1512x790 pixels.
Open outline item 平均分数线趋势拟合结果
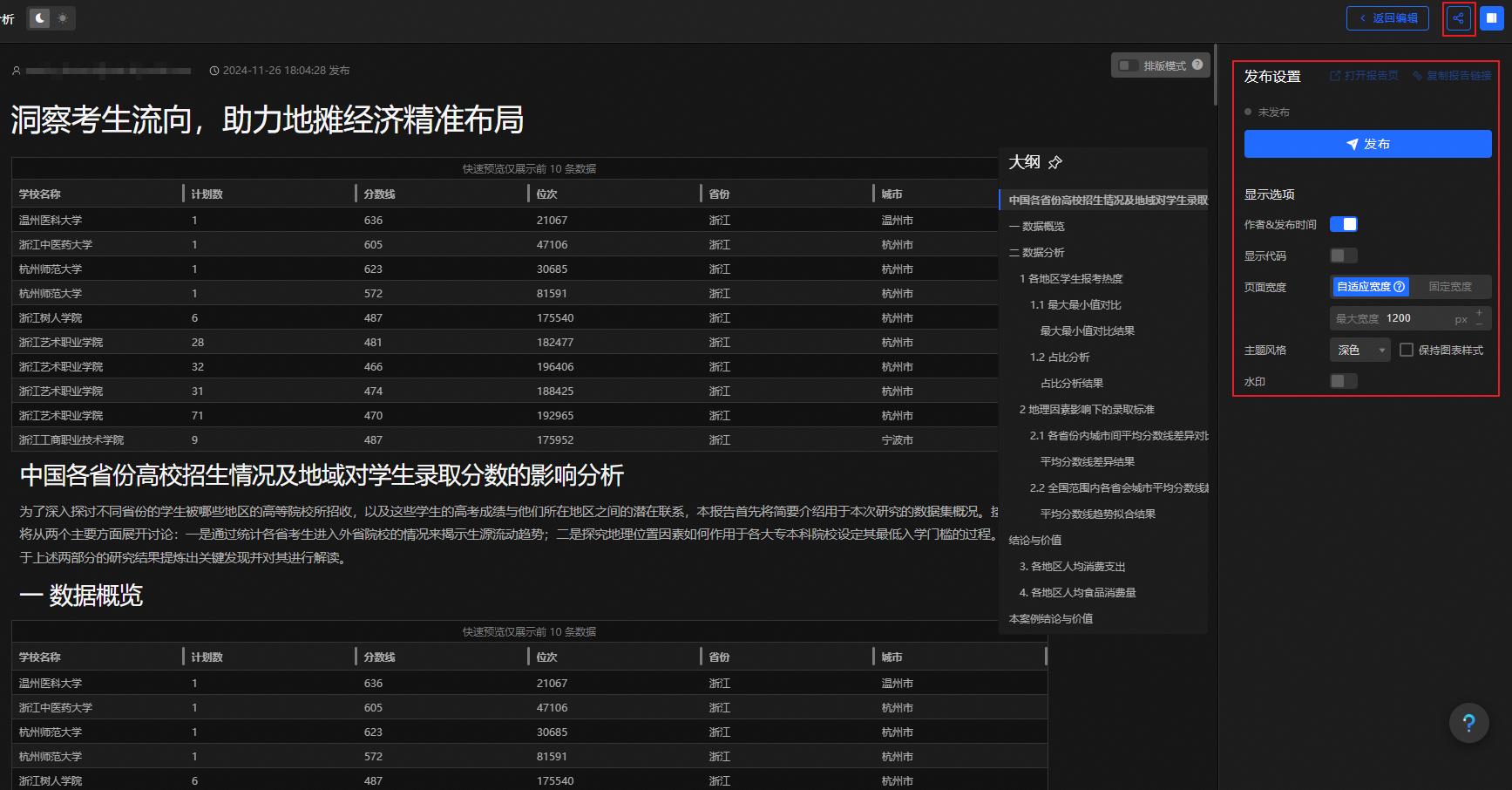pos(1097,514)
